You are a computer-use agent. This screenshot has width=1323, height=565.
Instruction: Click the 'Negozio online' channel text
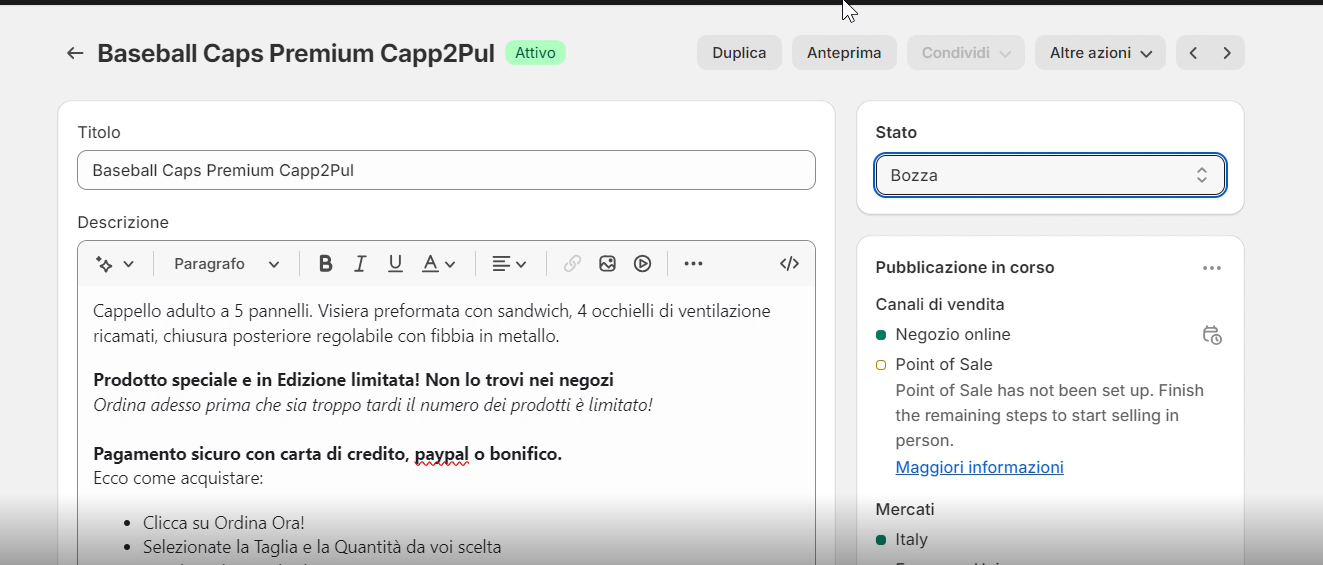(x=953, y=335)
